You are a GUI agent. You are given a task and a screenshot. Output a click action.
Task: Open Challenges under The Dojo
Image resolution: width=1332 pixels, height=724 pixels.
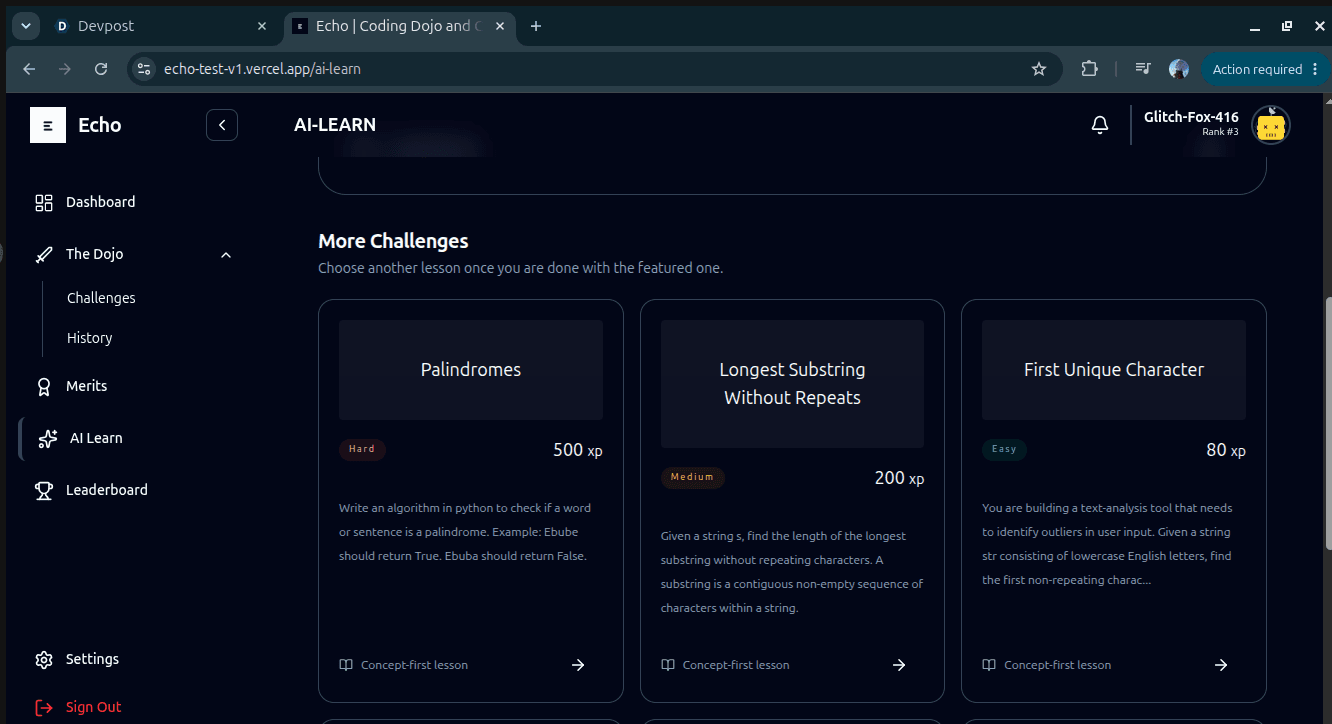(101, 298)
